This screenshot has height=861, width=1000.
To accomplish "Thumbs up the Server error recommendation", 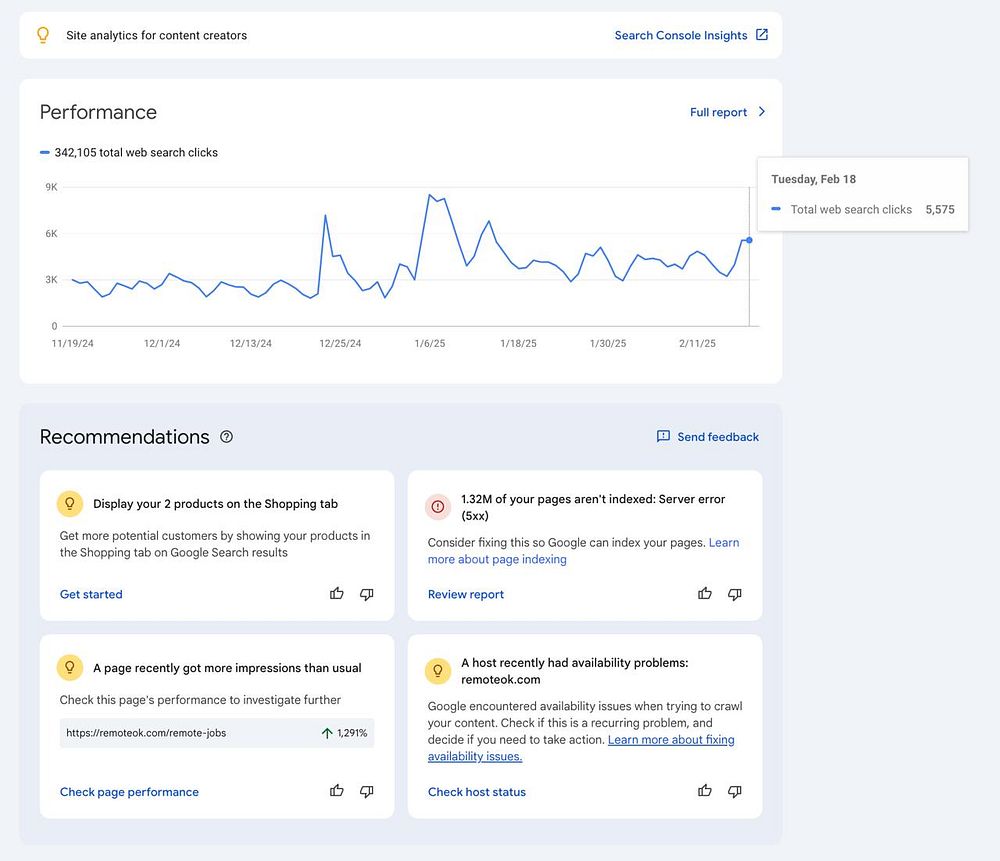I will point(705,594).
